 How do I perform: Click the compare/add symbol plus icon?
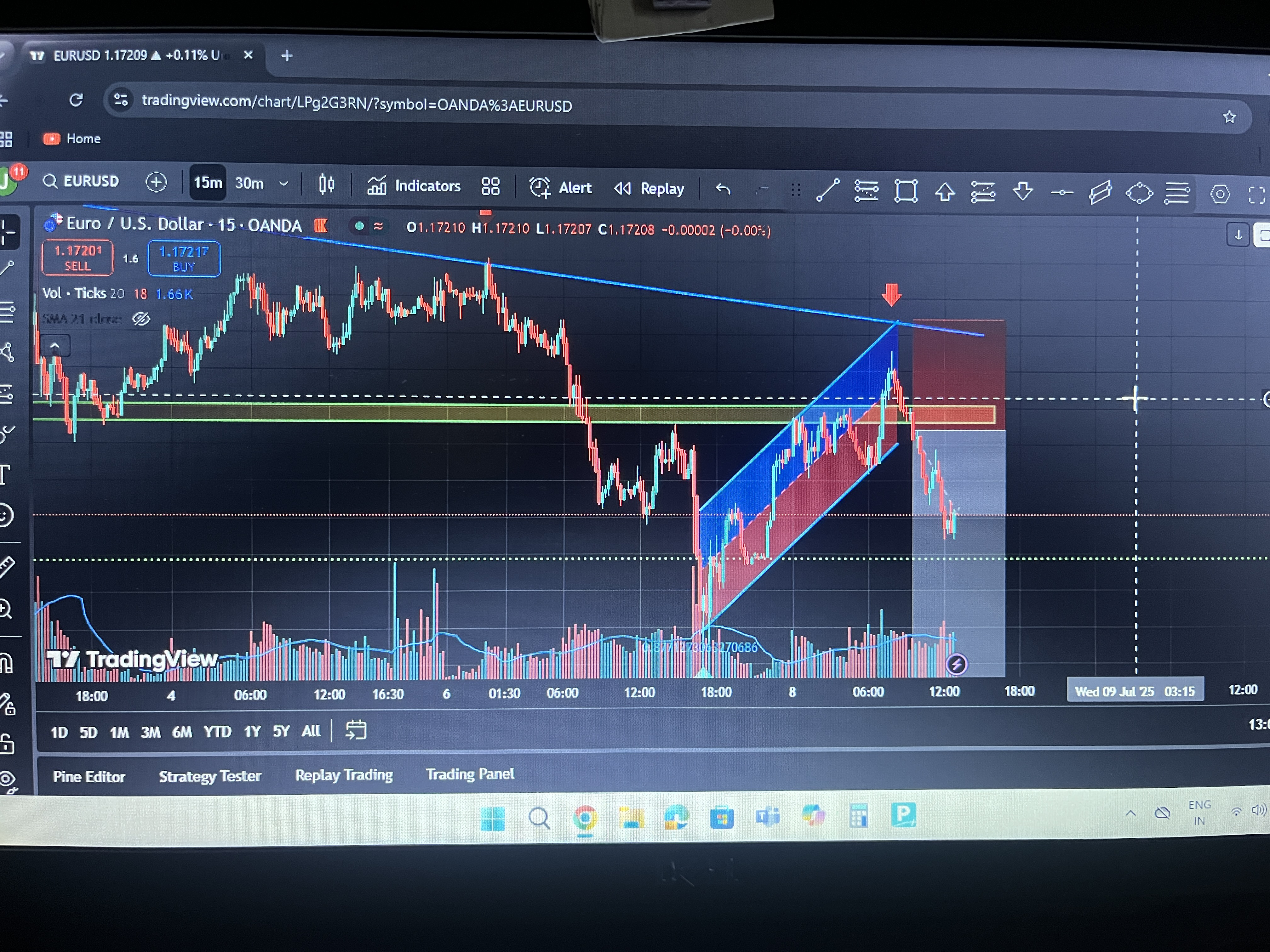coord(156,183)
